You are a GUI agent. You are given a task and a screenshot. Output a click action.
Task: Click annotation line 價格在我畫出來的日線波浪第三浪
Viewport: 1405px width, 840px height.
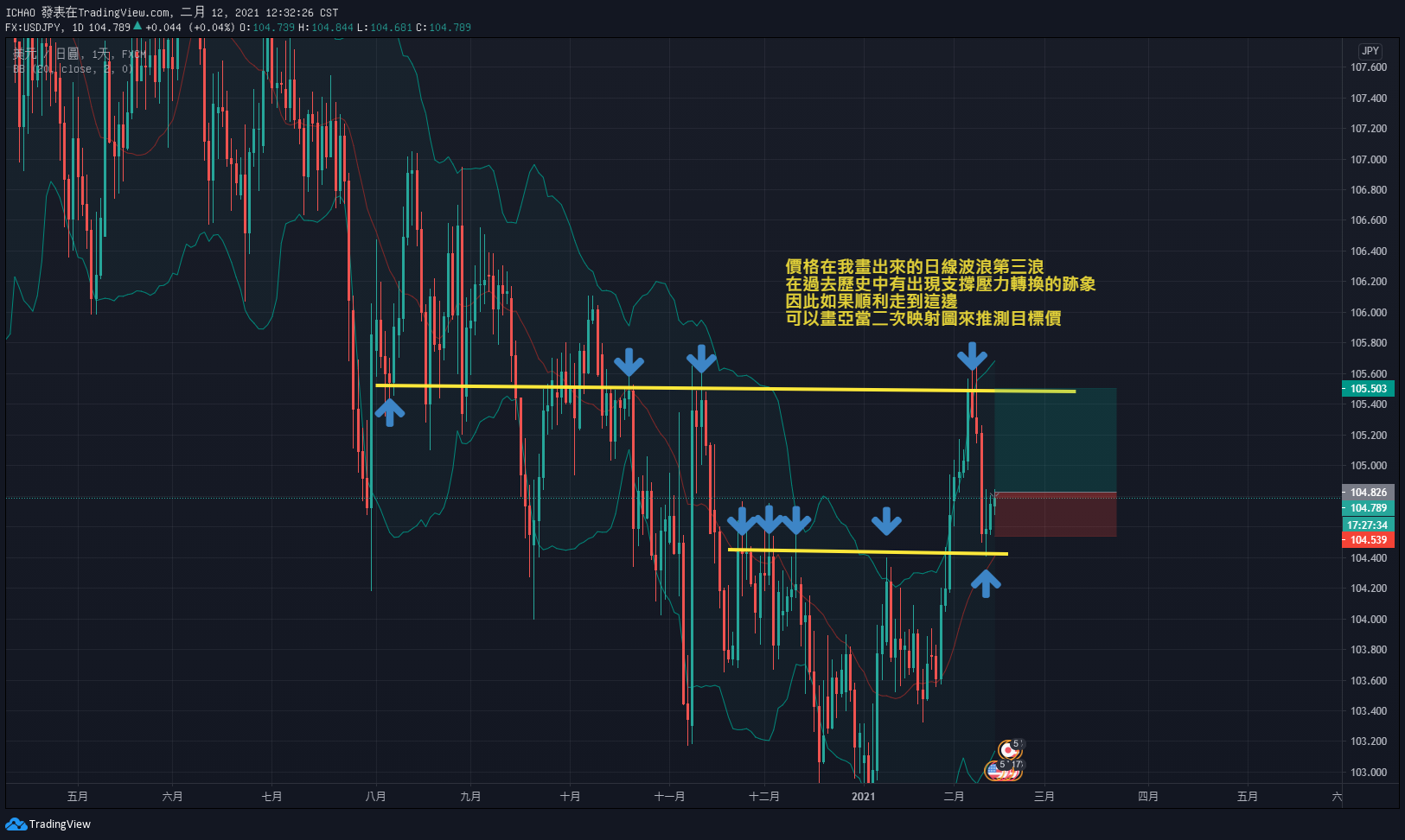914,267
